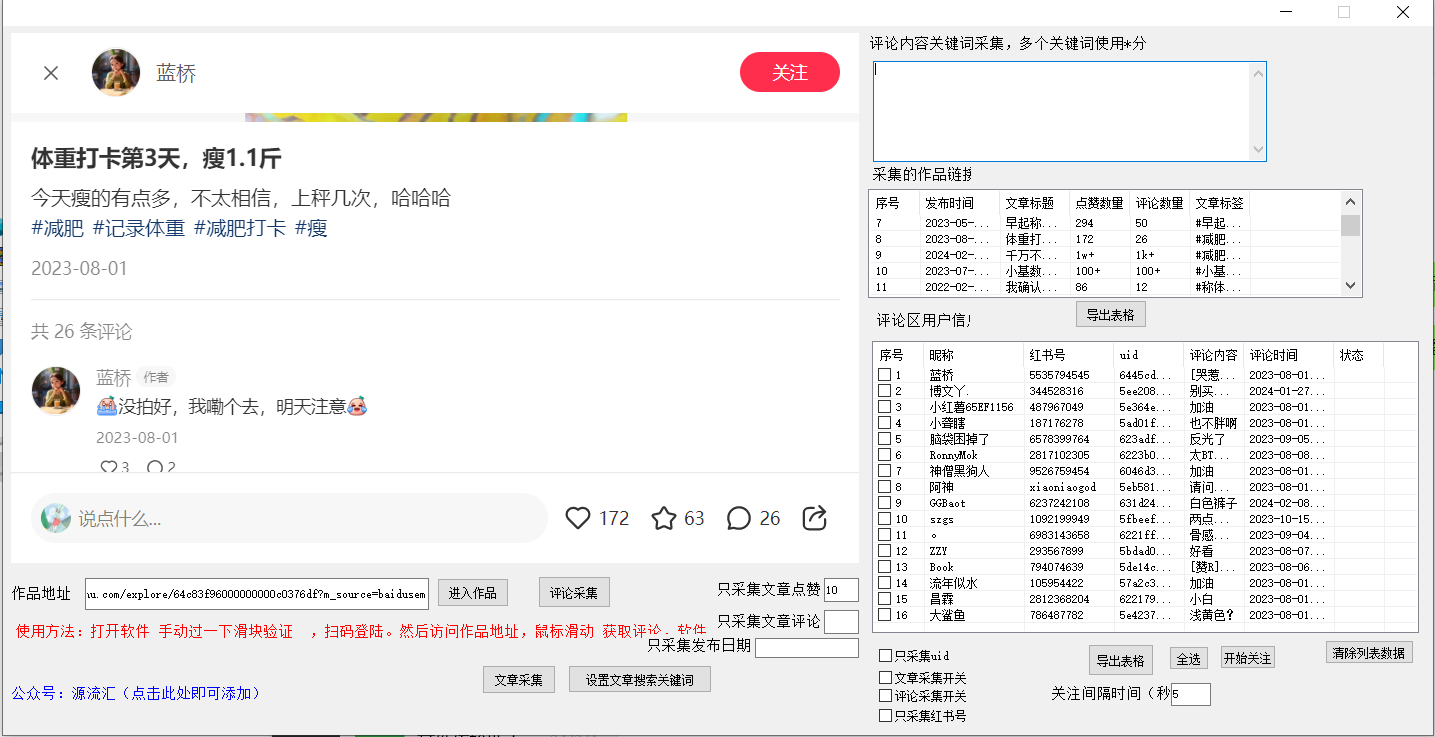Click the 作品地址 URL input field
The image size is (1435, 737).
click(x=257, y=593)
